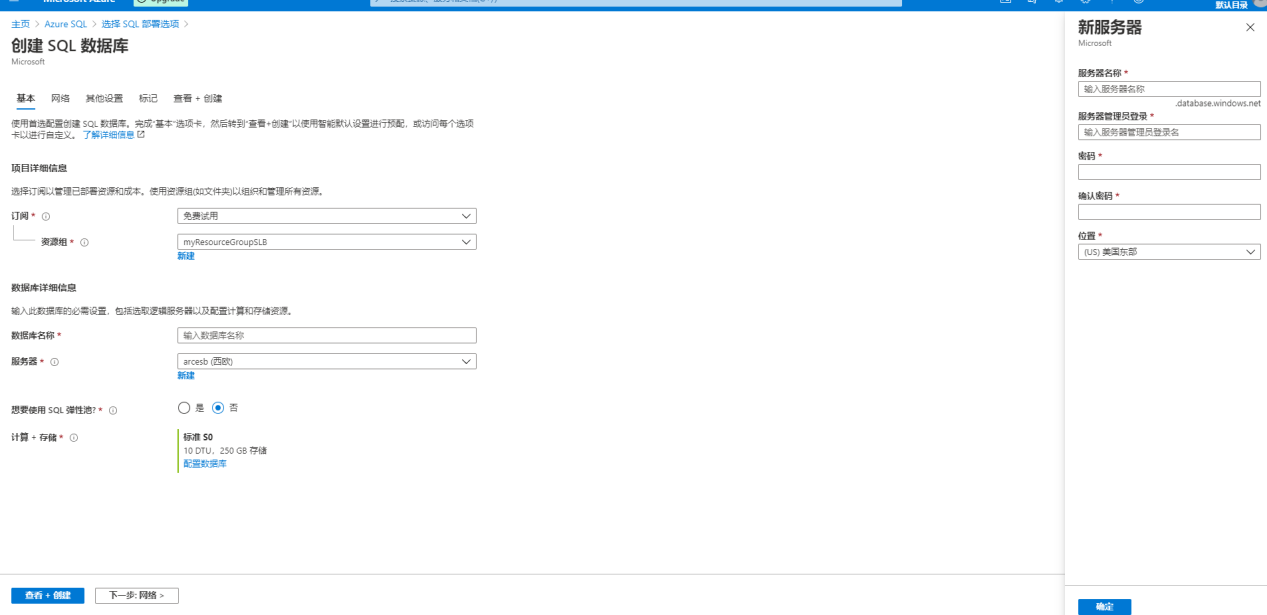1267x615 pixels.
Task: Click the 新服务器 panel title
Action: [1110, 28]
